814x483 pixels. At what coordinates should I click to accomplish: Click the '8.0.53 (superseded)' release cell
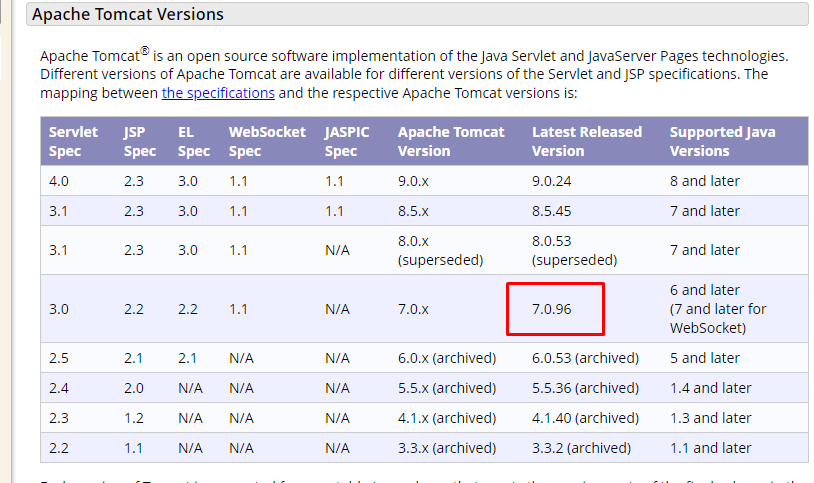tap(574, 250)
